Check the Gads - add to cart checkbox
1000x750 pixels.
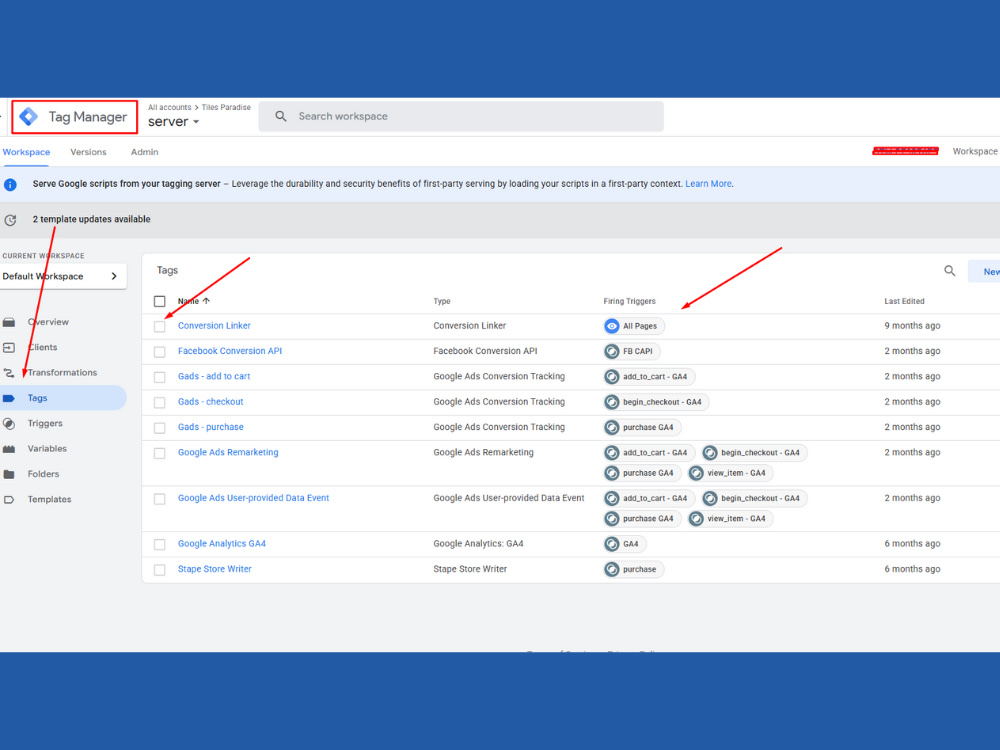[x=159, y=377]
